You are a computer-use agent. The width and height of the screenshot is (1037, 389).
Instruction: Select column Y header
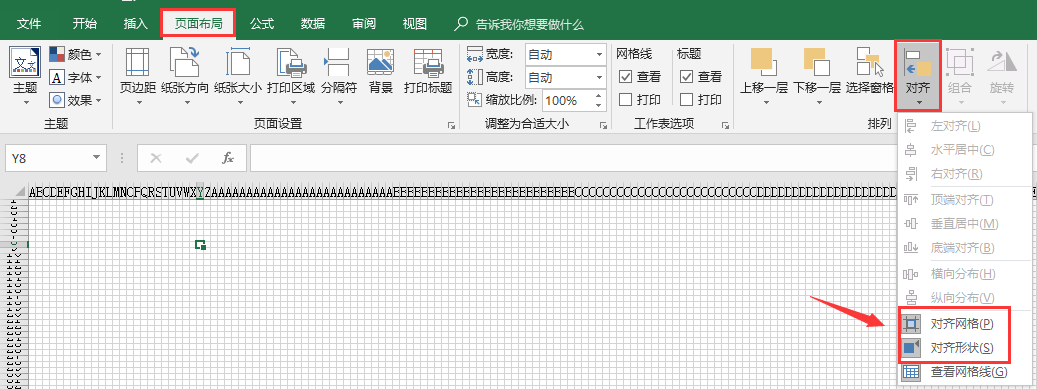pos(200,193)
